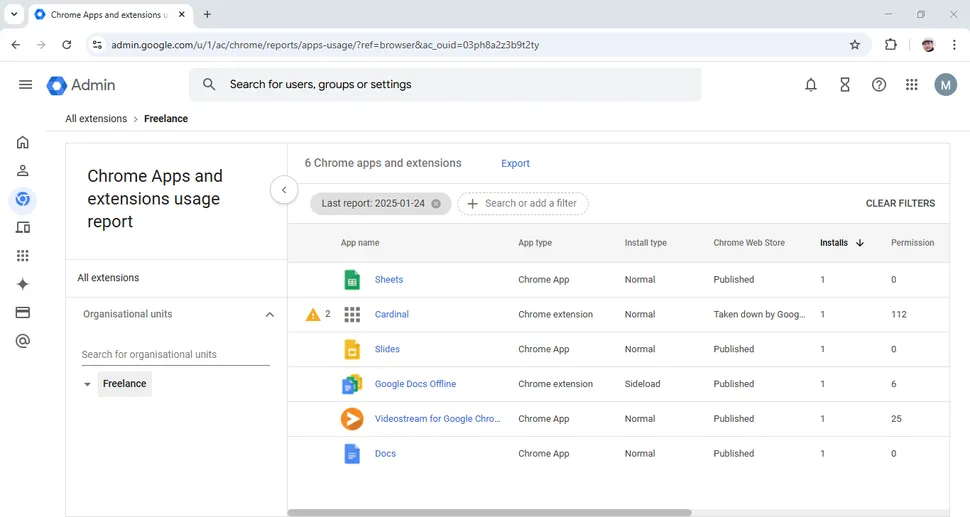This screenshot has width=970, height=517.
Task: Open the browser Extensions puzzle icon
Action: (x=891, y=45)
